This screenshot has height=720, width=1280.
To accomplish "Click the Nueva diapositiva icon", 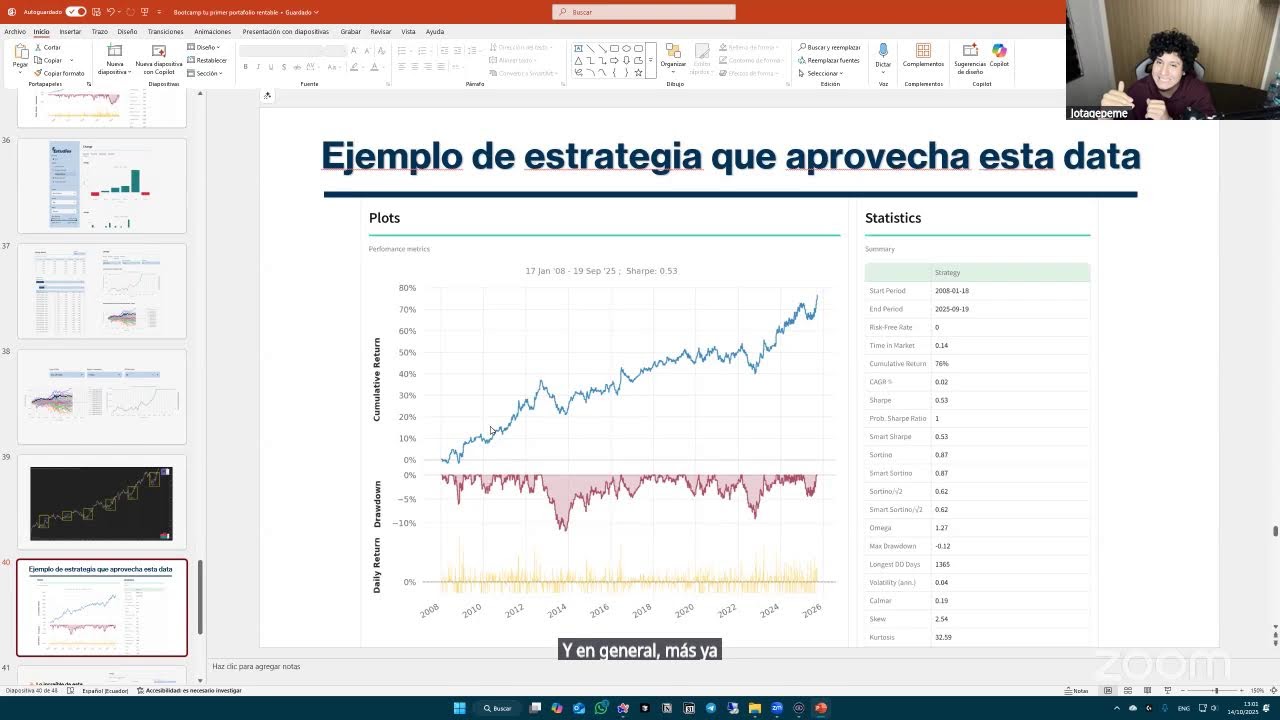I will click(x=114, y=51).
